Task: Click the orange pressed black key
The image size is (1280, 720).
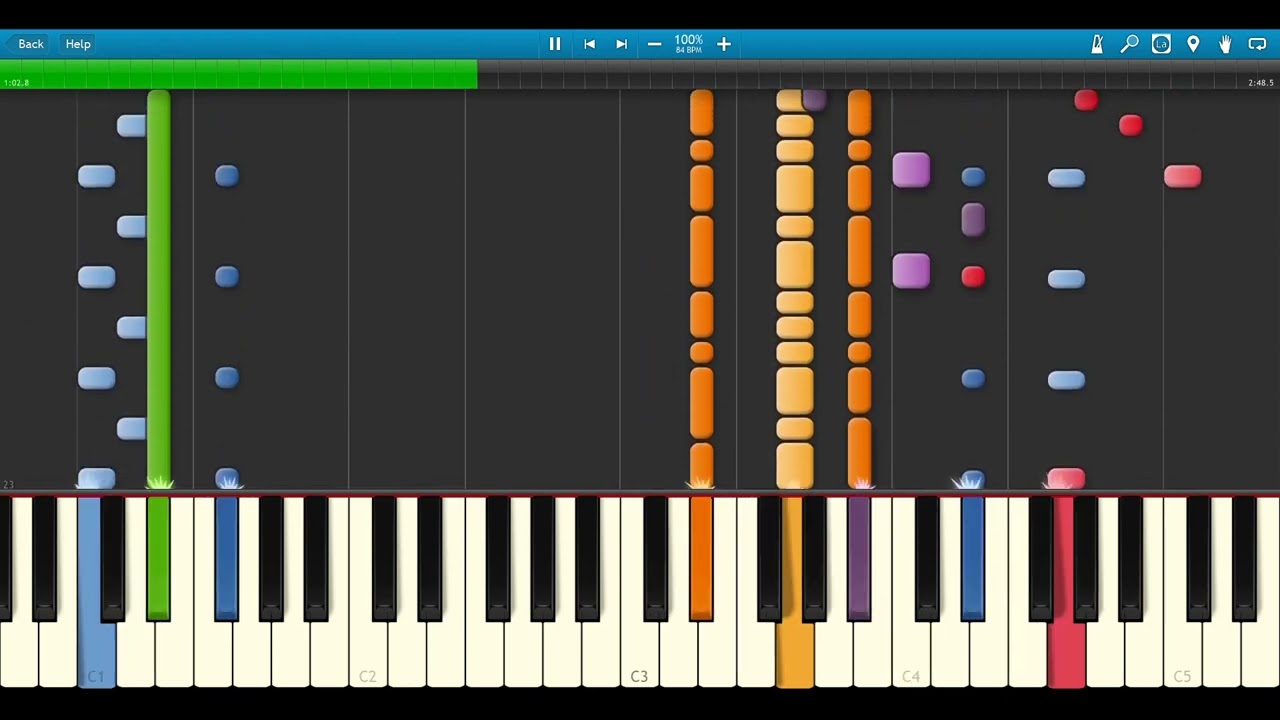Action: point(701,558)
